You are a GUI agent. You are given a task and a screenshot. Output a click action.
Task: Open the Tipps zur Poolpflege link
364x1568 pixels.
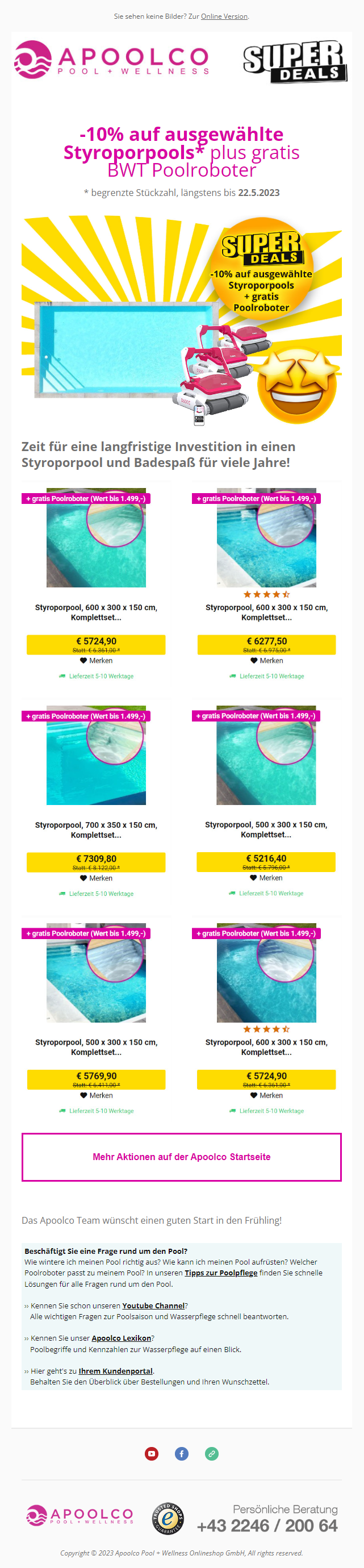(x=221, y=1273)
